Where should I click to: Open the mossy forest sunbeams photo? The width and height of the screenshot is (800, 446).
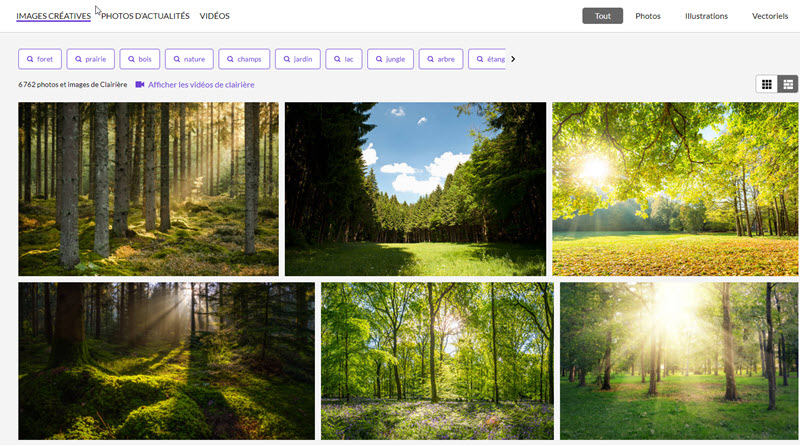click(166, 361)
